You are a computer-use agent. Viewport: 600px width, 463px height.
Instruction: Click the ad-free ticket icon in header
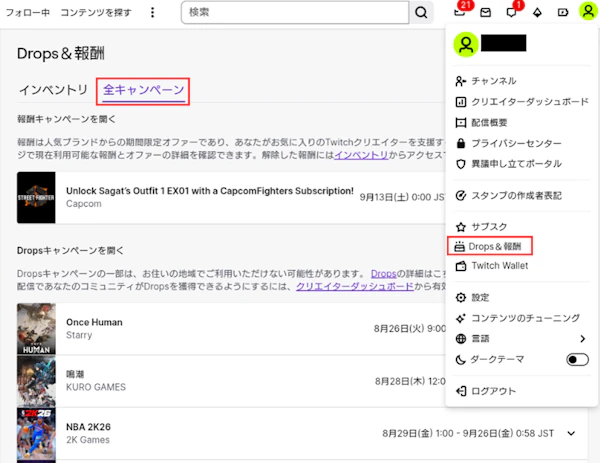[x=563, y=13]
